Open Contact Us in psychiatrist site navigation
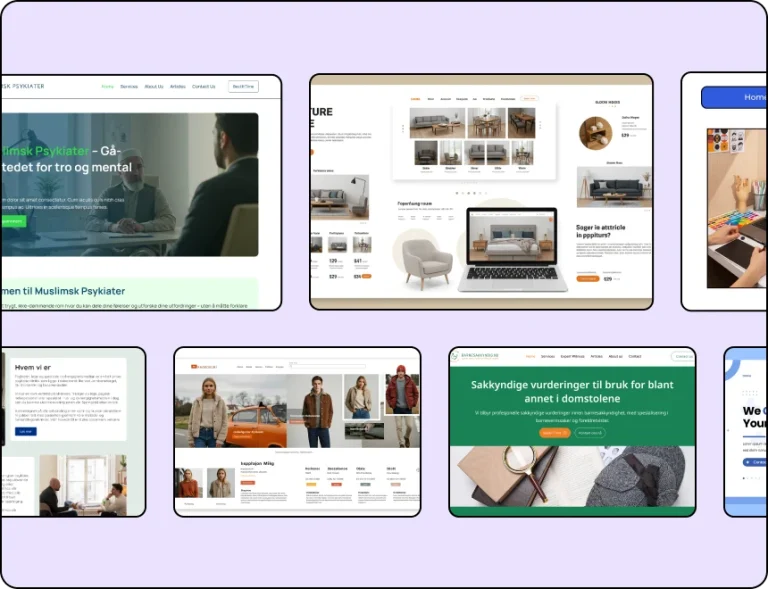 pyautogui.click(x=204, y=87)
